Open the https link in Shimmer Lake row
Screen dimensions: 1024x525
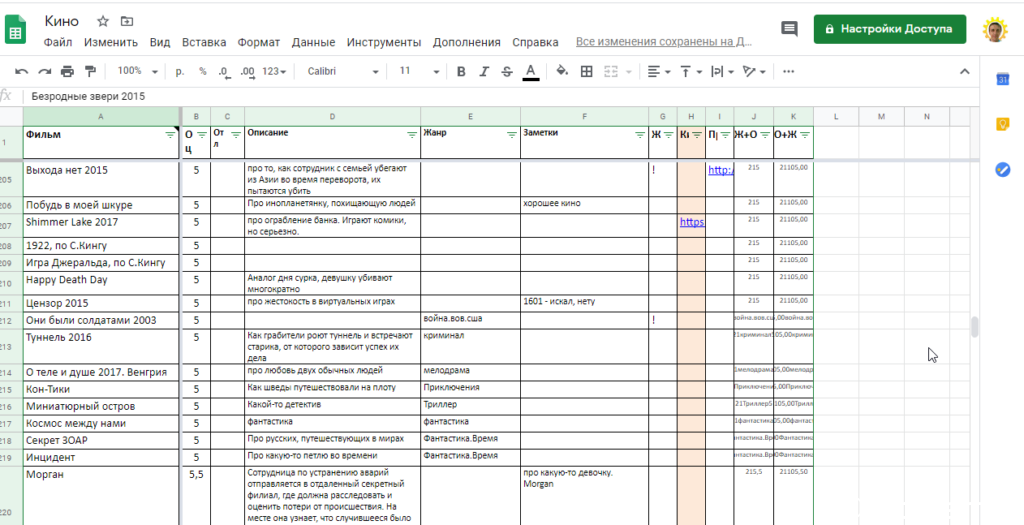692,222
